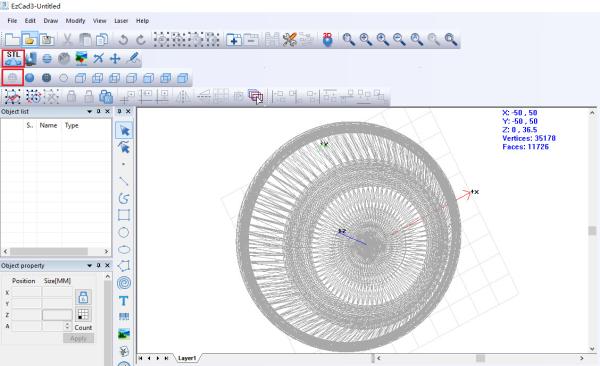Select the Rectangle draw tool
600x366 pixels.
pos(124,215)
